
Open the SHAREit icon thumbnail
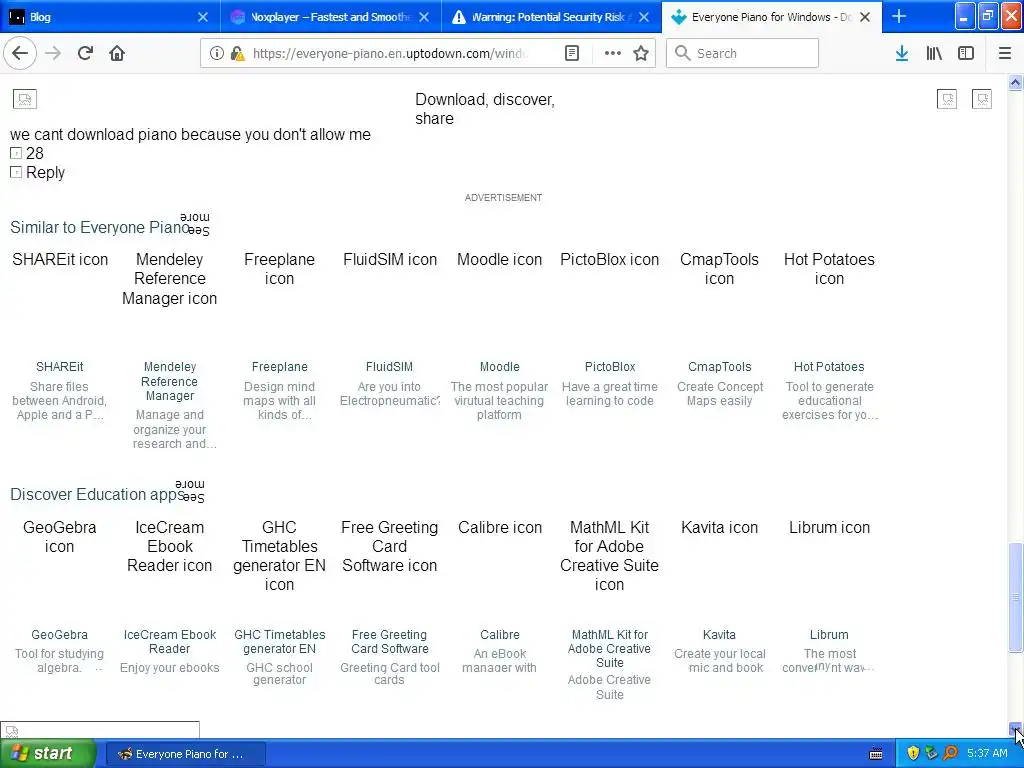tap(60, 259)
